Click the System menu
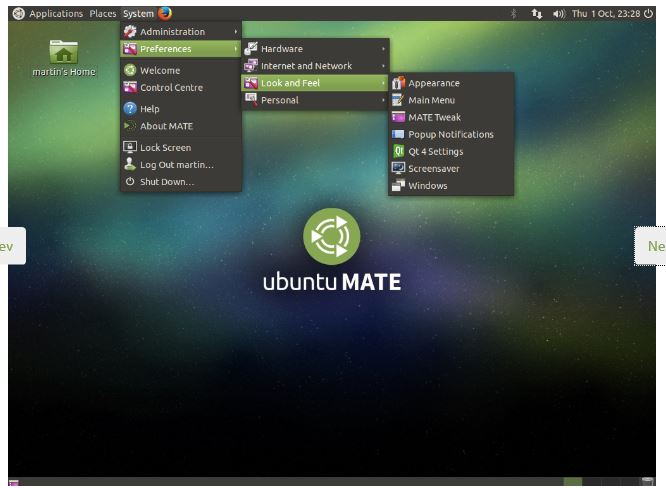This screenshot has width=666, height=488. click(138, 14)
